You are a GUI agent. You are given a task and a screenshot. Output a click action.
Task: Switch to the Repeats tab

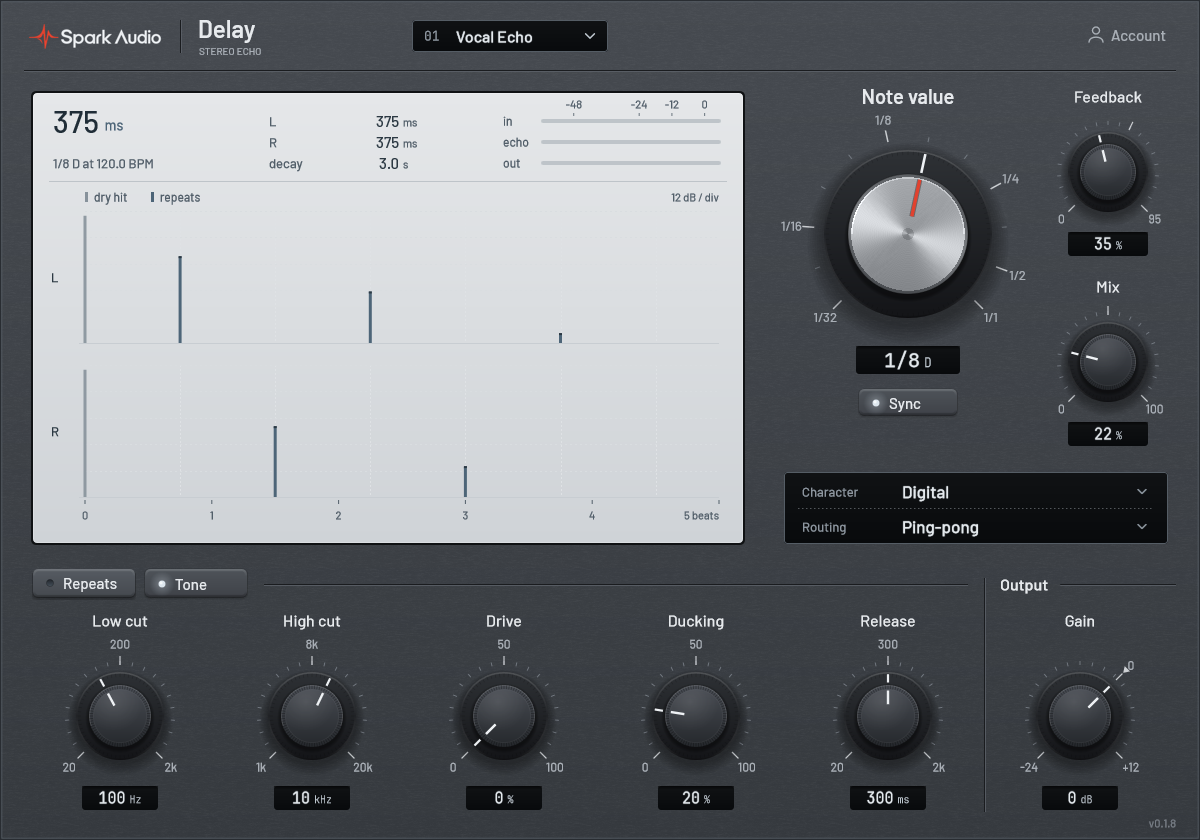(x=84, y=584)
